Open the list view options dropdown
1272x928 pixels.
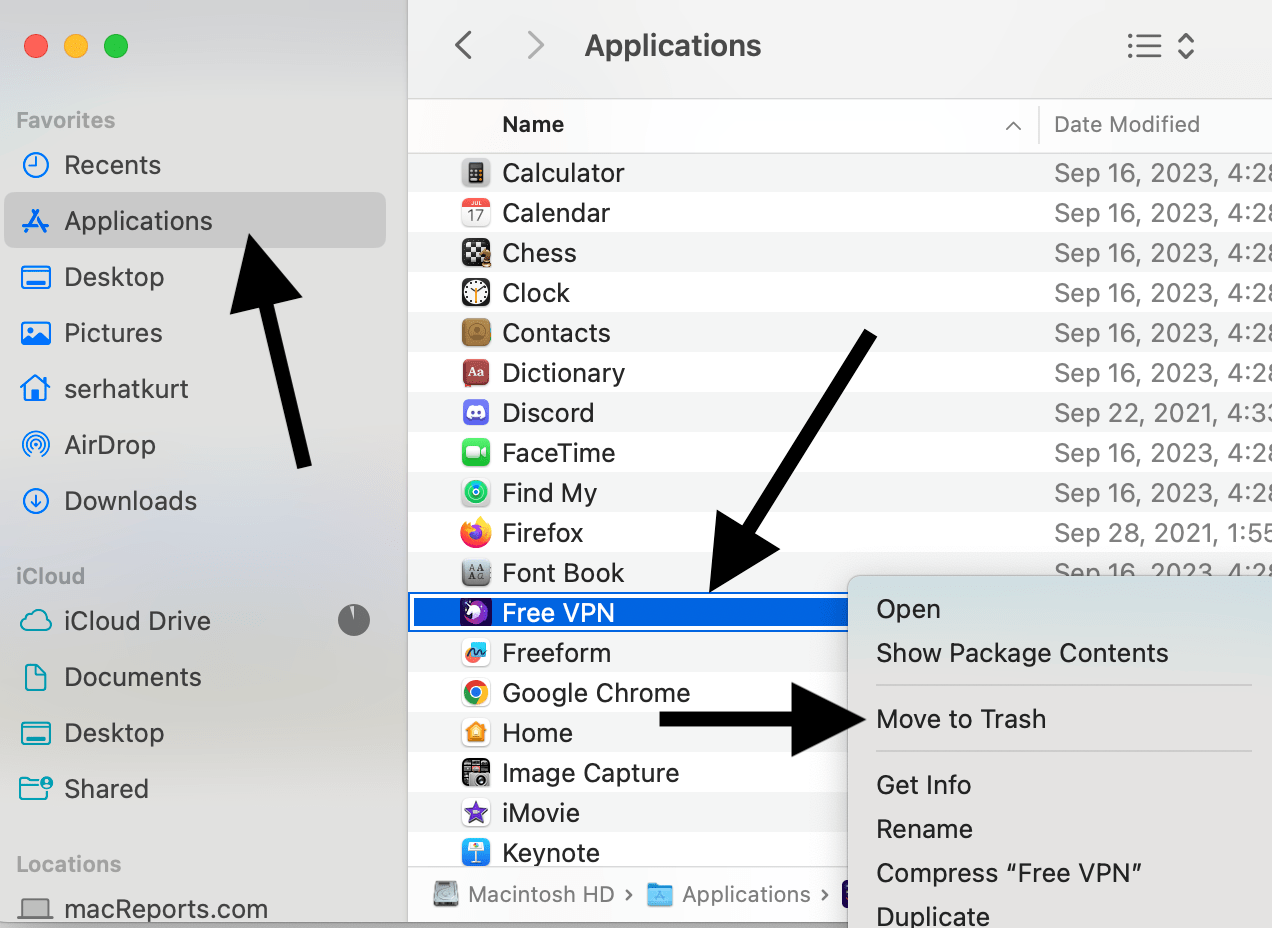point(1160,46)
